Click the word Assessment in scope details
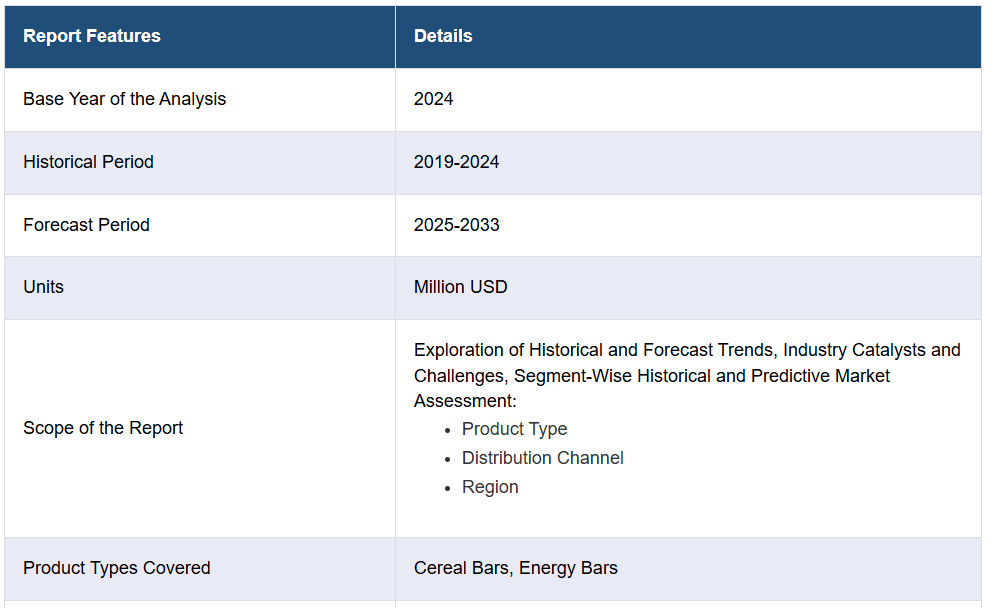The image size is (992, 608). coord(463,401)
